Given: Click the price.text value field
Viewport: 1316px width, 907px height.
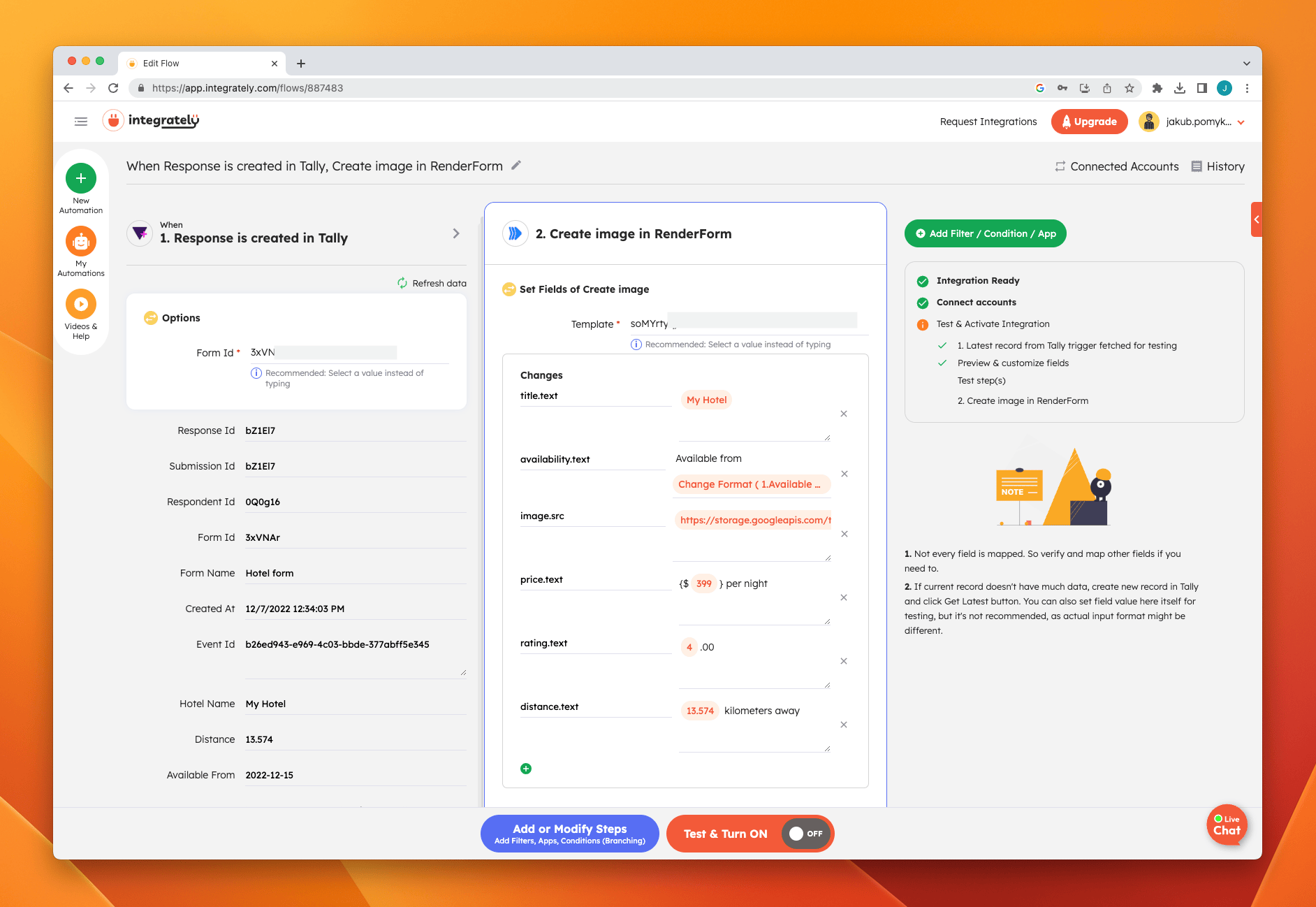Looking at the screenshot, I should click(x=754, y=601).
